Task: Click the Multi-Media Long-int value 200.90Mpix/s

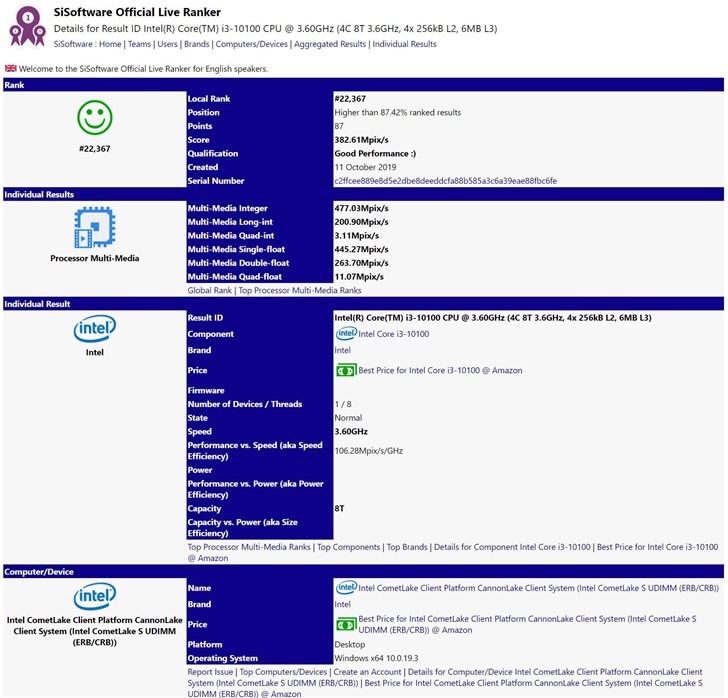Action: coord(362,222)
